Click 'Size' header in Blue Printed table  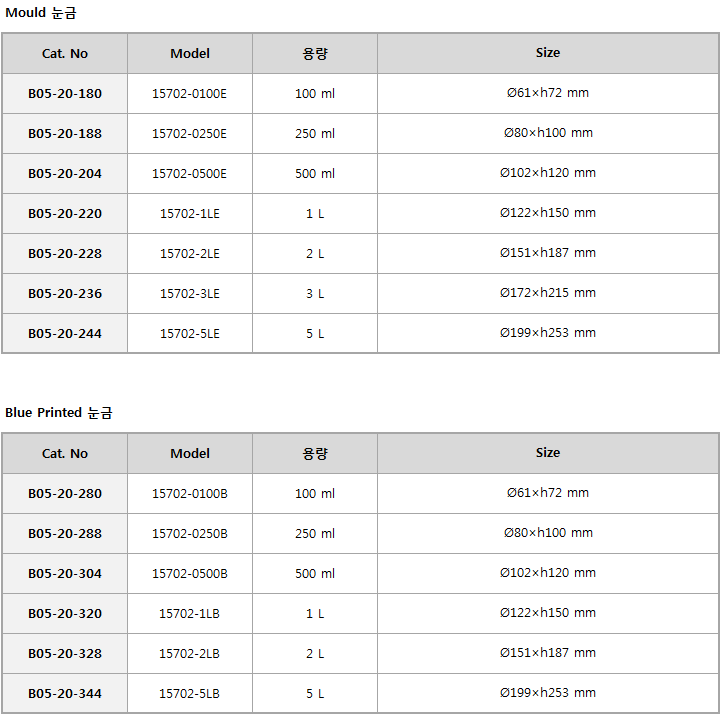pyautogui.click(x=548, y=453)
